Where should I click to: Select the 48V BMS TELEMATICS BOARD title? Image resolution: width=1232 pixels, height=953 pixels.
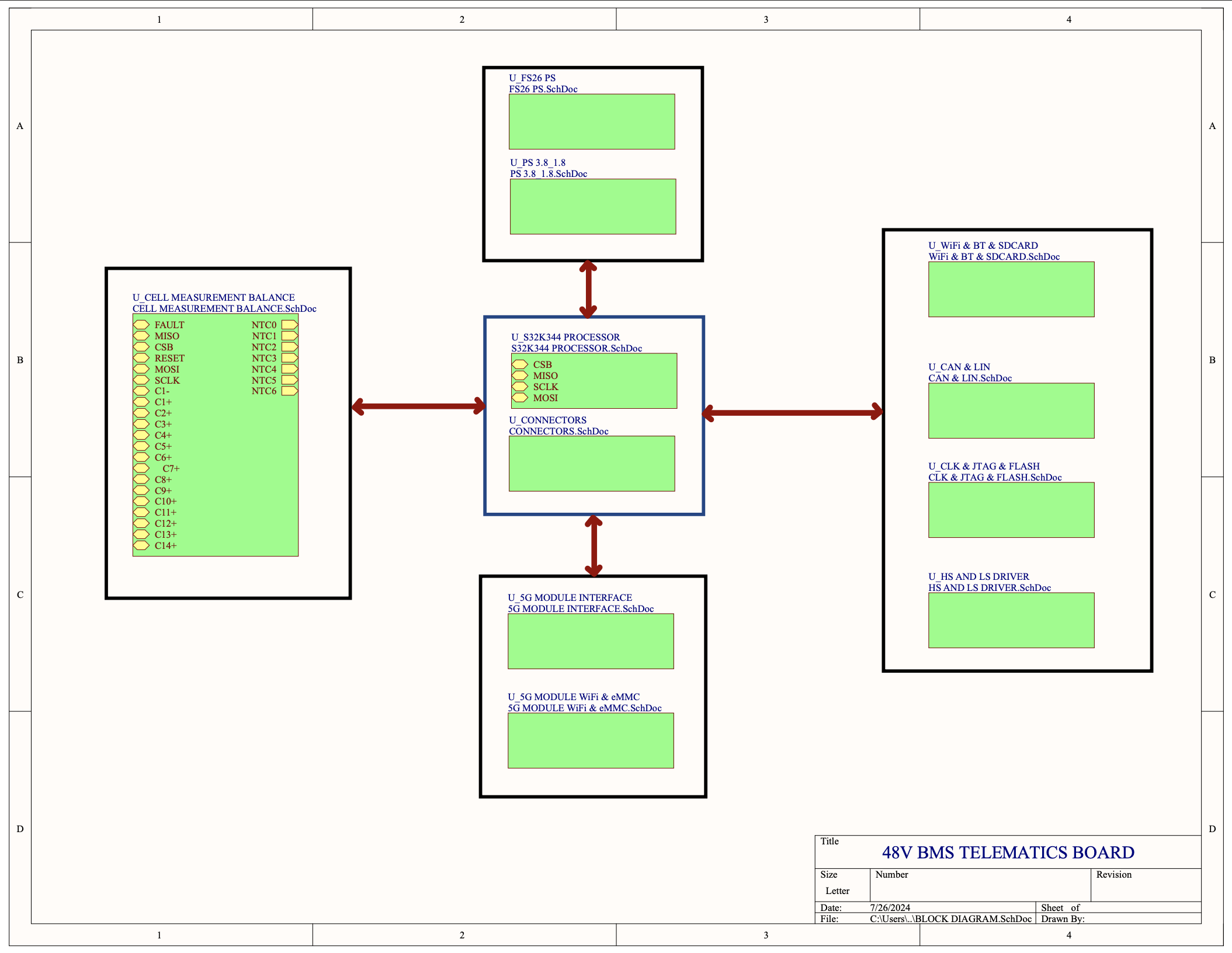pyautogui.click(x=1008, y=853)
